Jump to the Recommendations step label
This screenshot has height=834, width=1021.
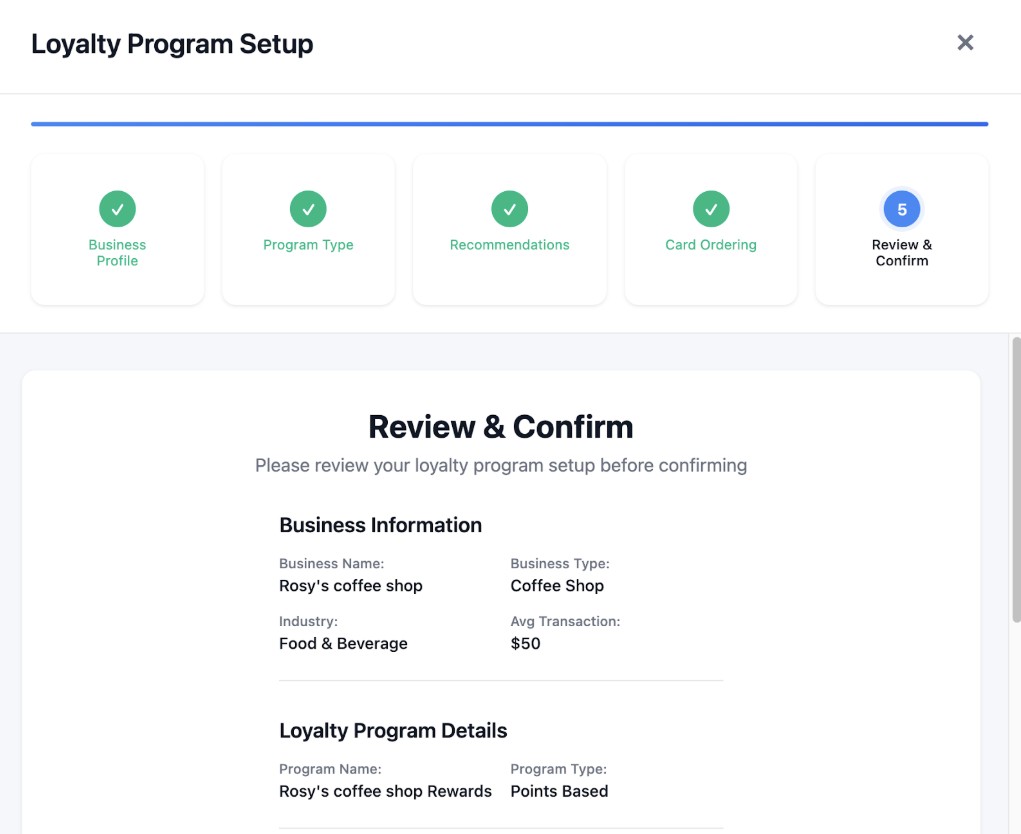tap(509, 245)
